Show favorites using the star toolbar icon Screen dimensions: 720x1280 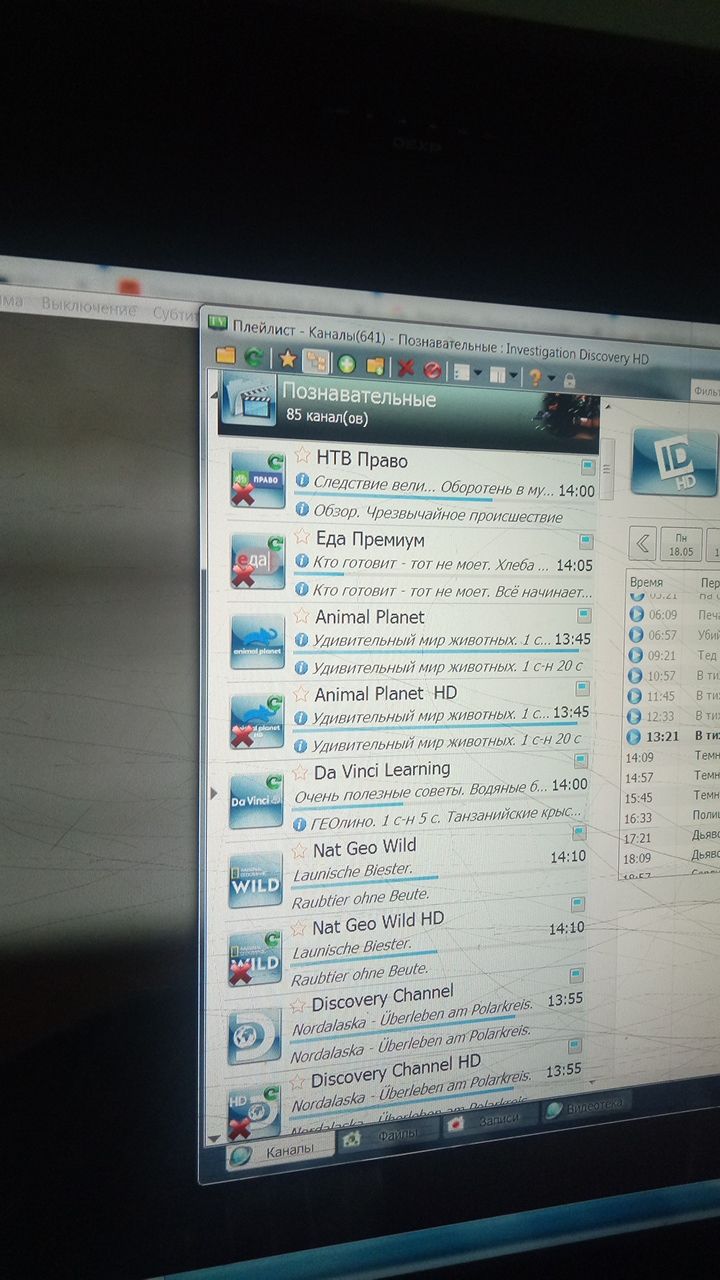coord(287,359)
